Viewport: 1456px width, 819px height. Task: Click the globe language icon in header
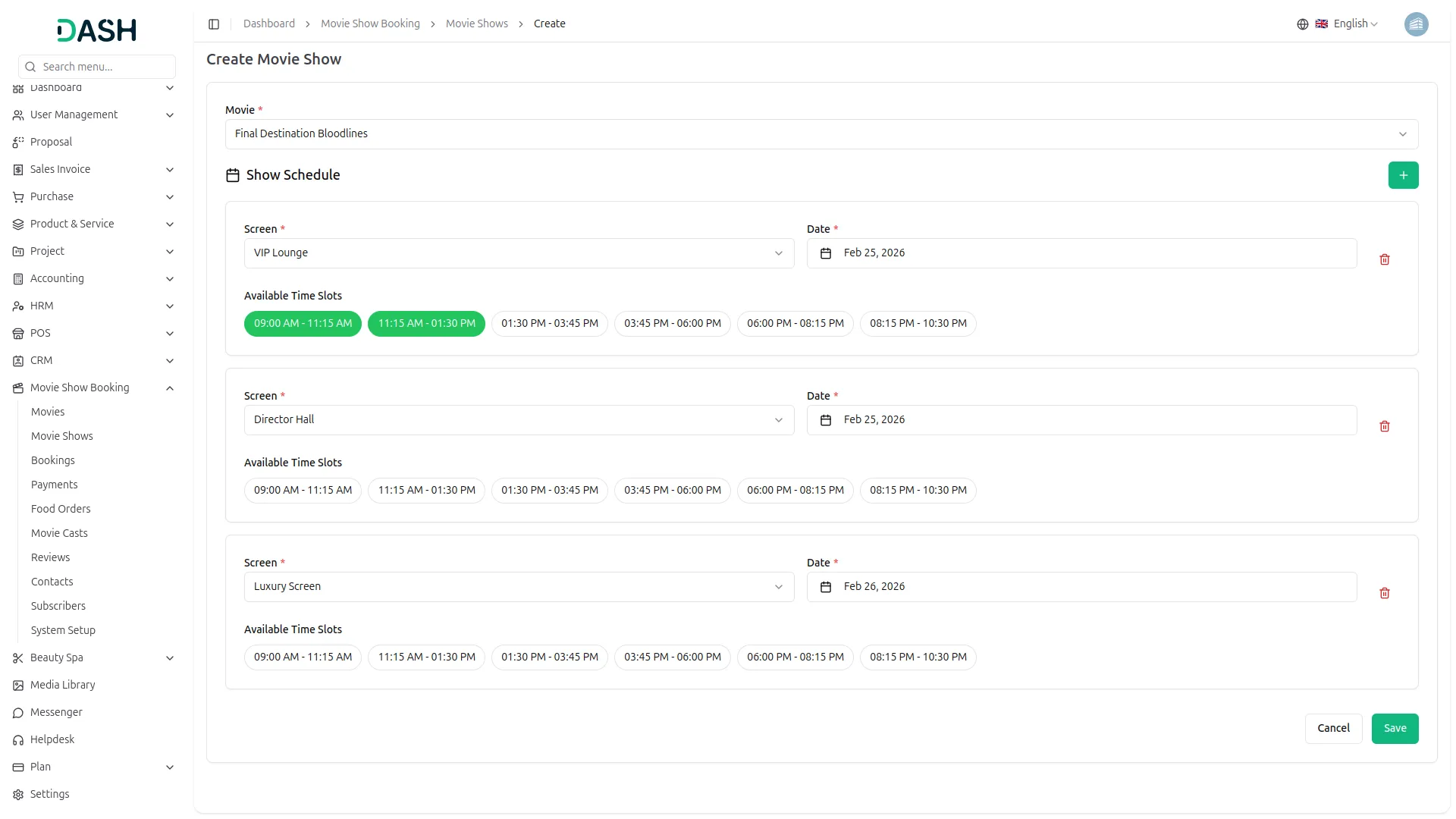[x=1303, y=24]
